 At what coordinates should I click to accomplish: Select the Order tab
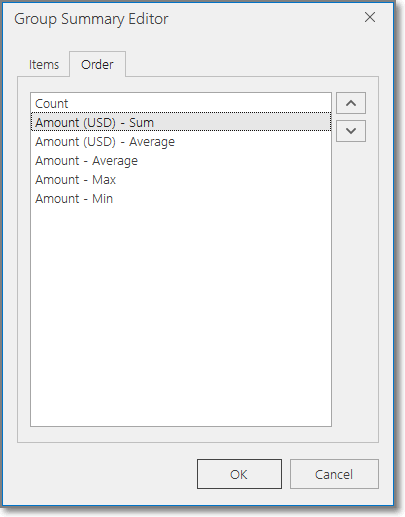97,64
